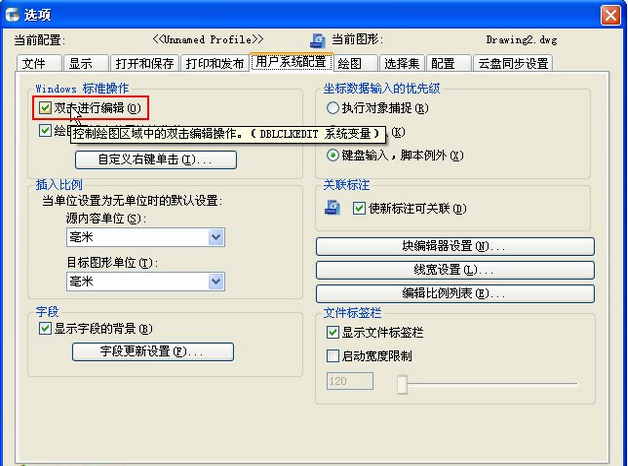Viewport: 628px width, 466px height.
Task: Open the 选择集 tab
Action: click(x=402, y=64)
